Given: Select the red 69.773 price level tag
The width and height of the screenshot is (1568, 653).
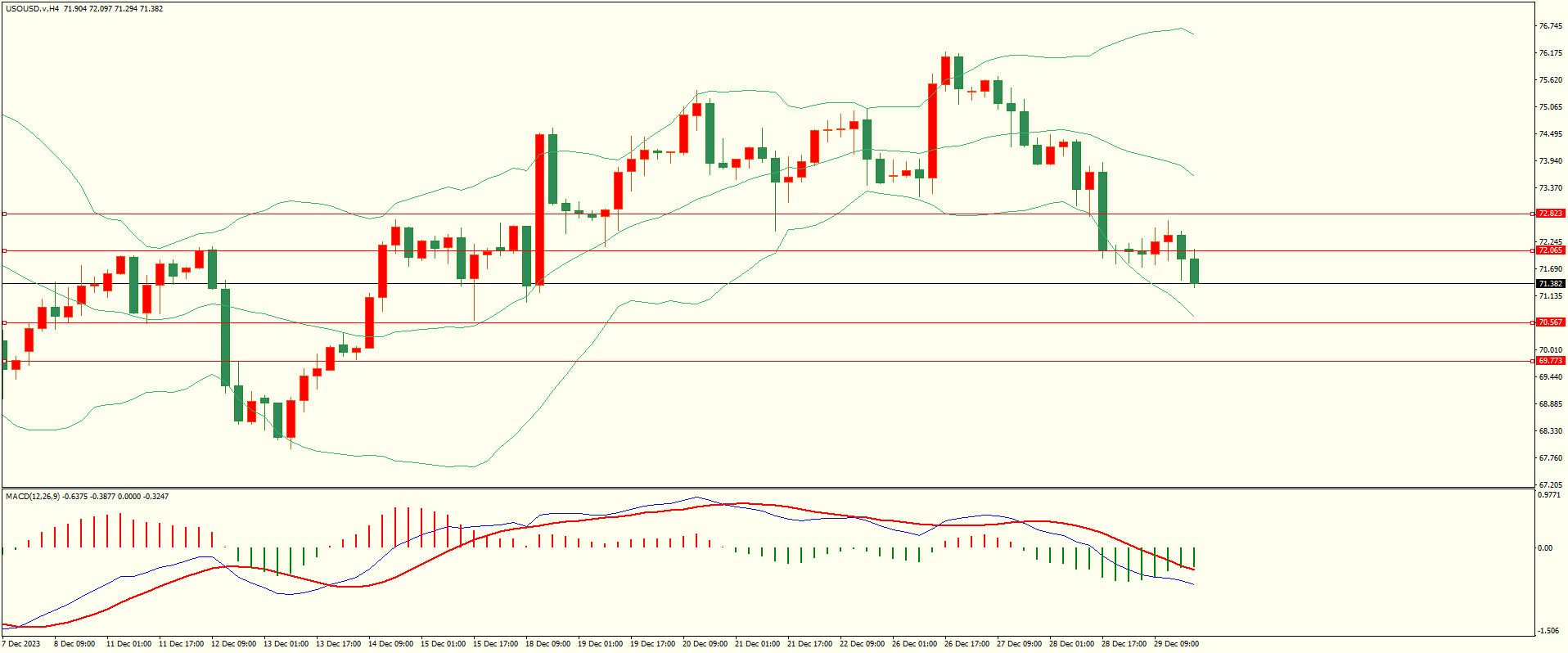Looking at the screenshot, I should tap(1550, 361).
